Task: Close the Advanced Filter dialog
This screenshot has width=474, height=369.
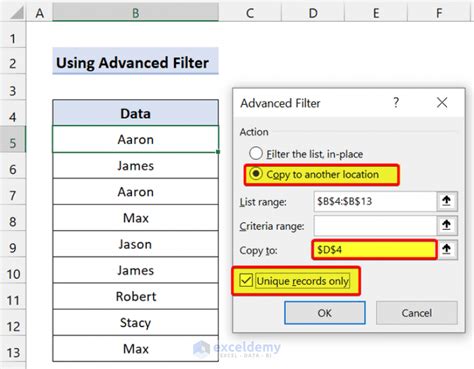Action: tap(442, 103)
